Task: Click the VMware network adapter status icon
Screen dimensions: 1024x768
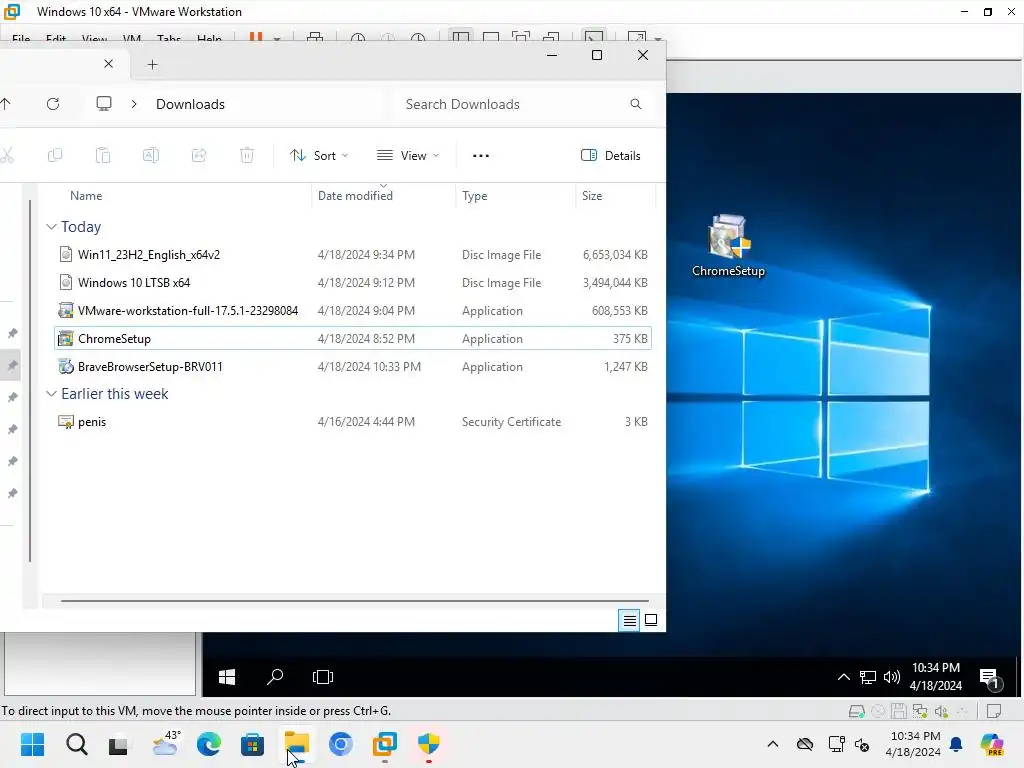Action: tap(920, 711)
